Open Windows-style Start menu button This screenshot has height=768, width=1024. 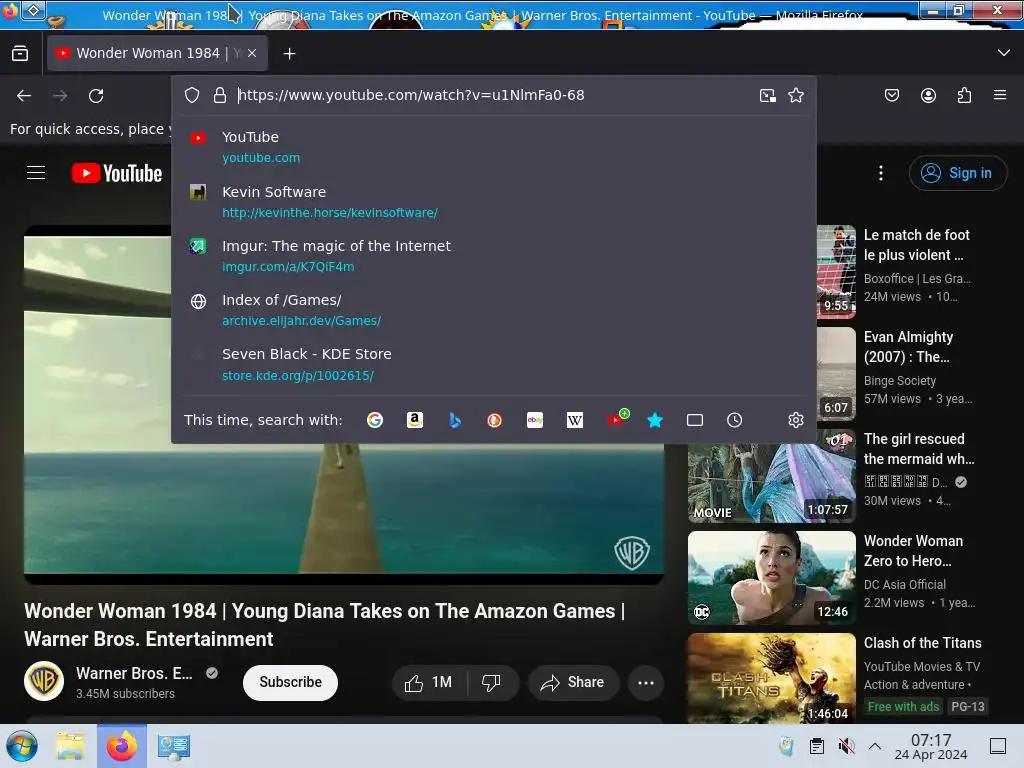pos(22,746)
